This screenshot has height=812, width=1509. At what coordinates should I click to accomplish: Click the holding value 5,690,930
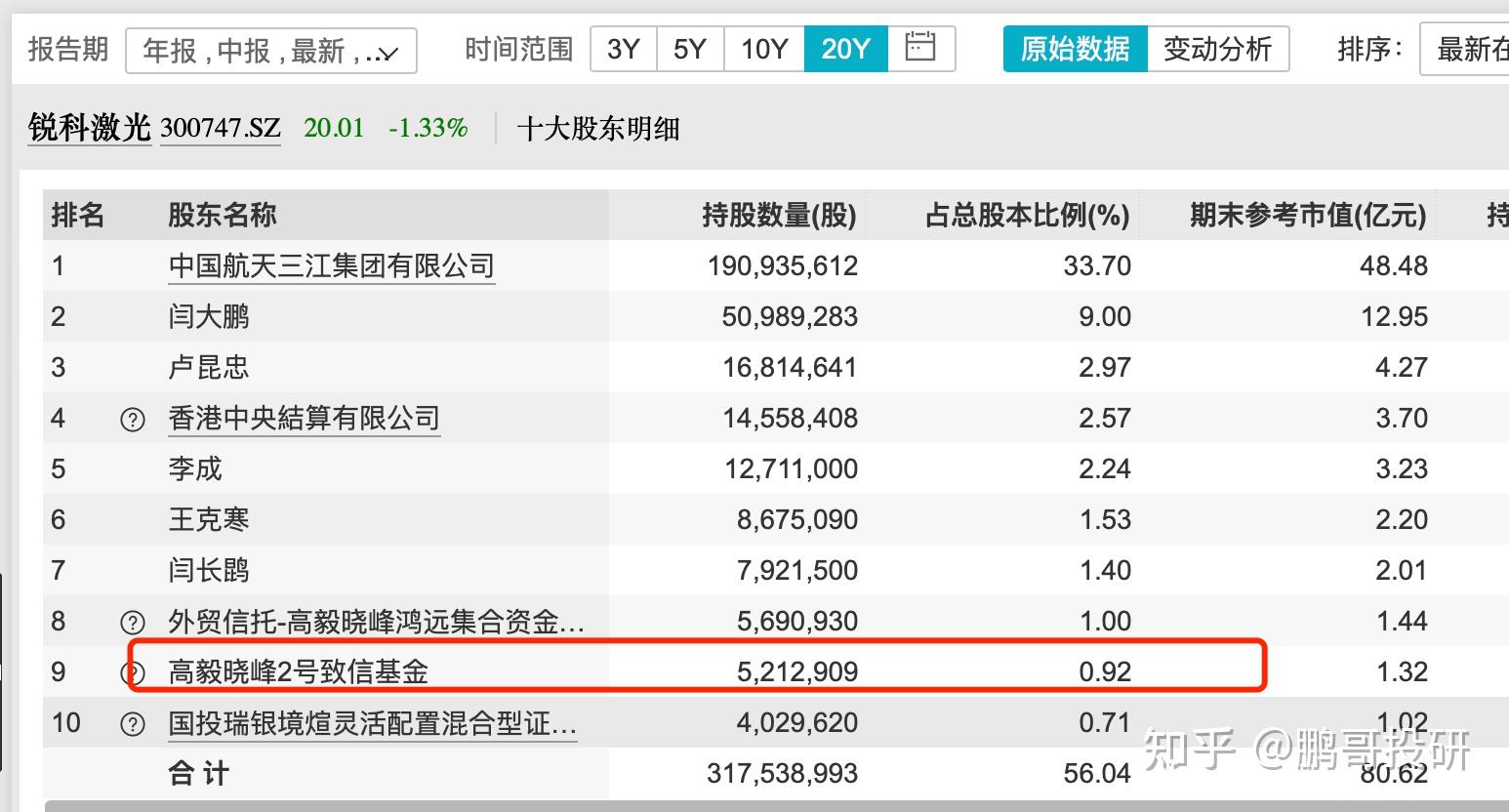[x=797, y=621]
